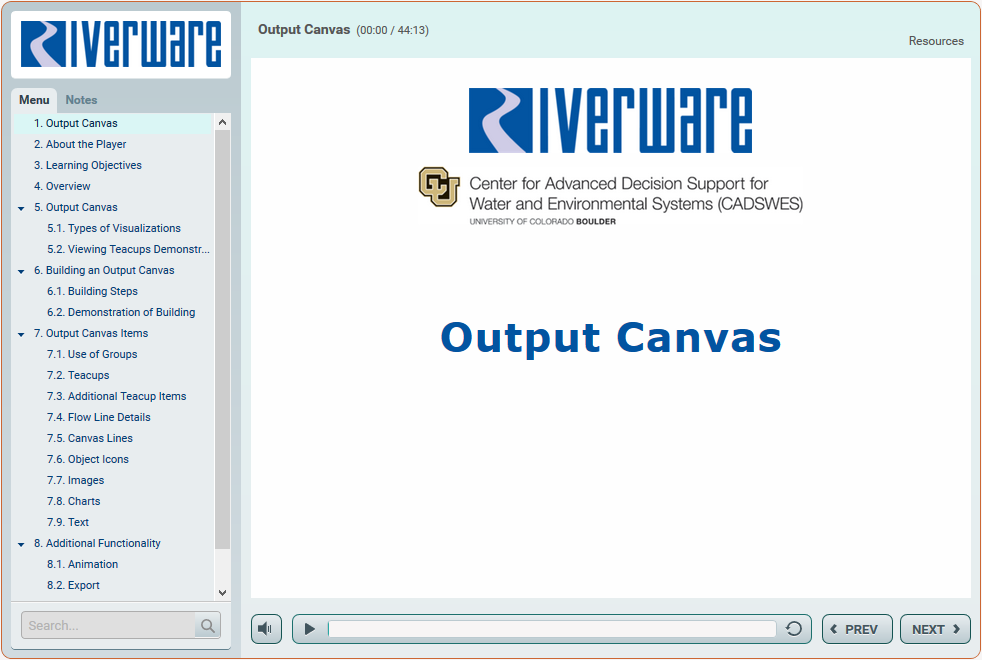Screen dimensions: 982x660
Task: Collapse section 7. Output Canvas Items arrow
Action: tap(21, 334)
